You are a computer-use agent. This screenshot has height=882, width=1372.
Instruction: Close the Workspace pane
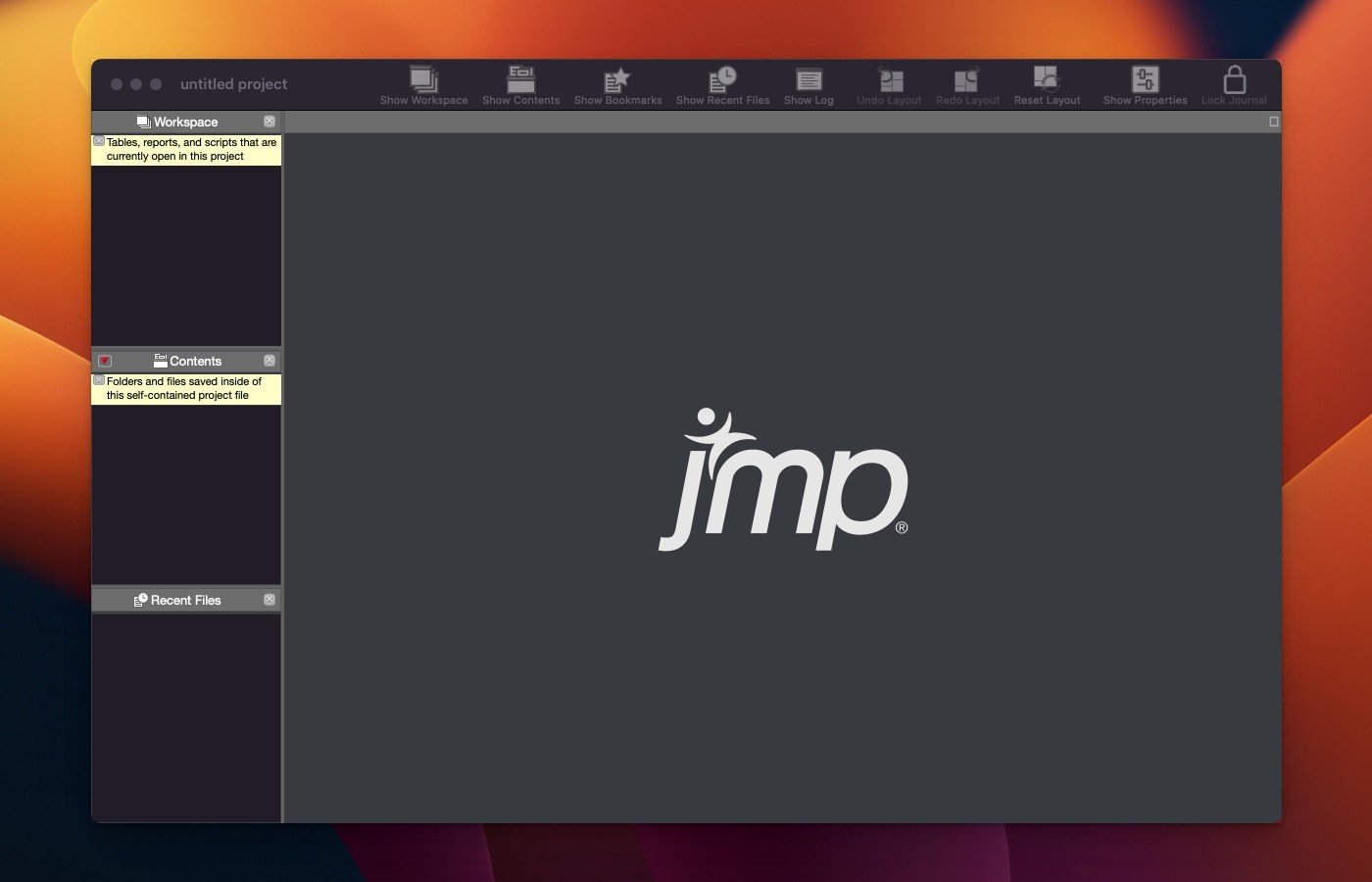pyautogui.click(x=269, y=122)
